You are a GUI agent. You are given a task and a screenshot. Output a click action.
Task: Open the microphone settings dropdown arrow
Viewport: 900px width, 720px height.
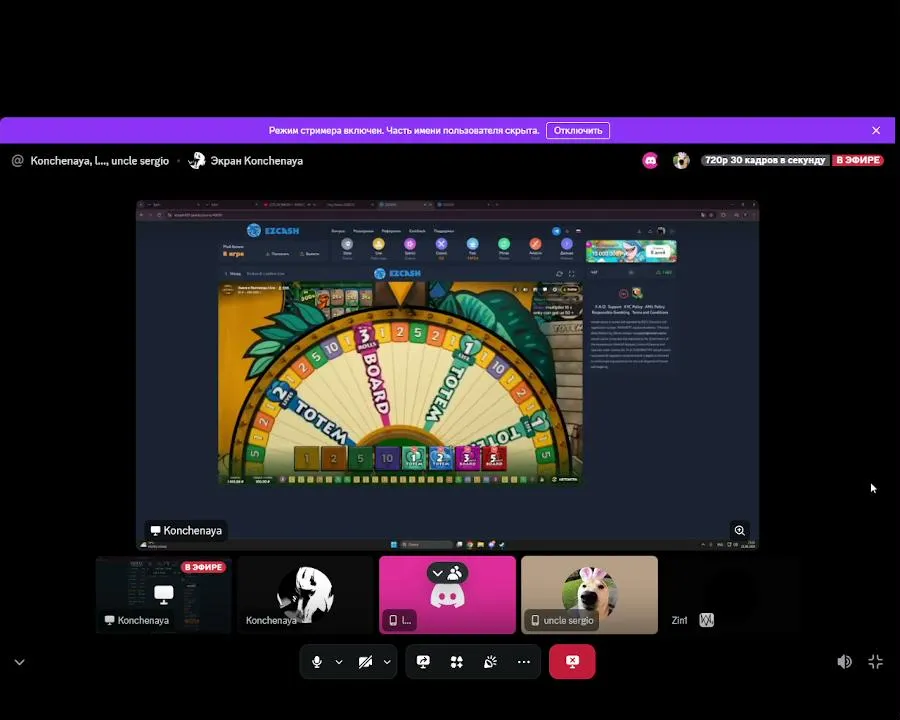(339, 662)
